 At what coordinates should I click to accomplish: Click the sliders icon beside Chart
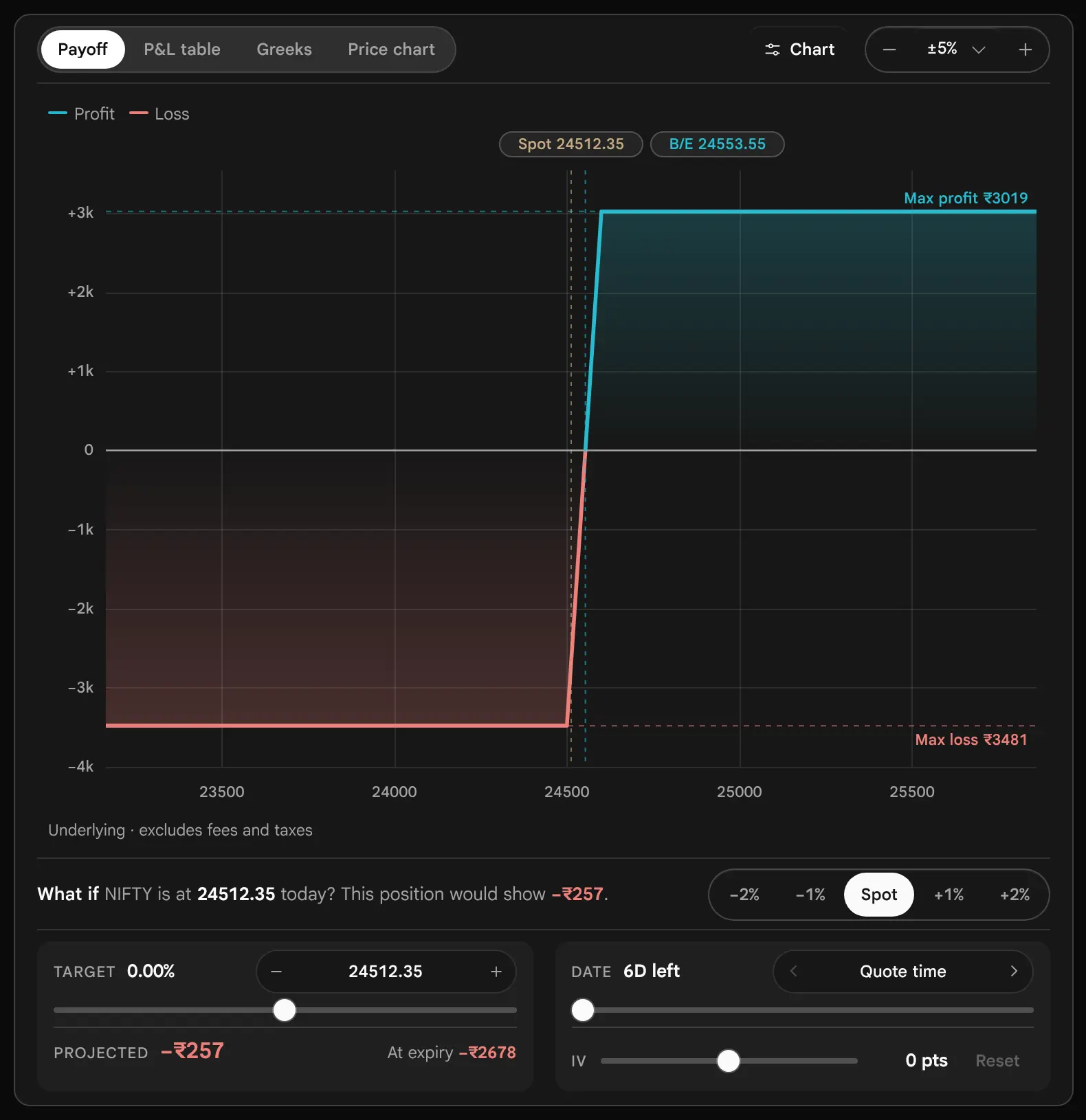(773, 49)
